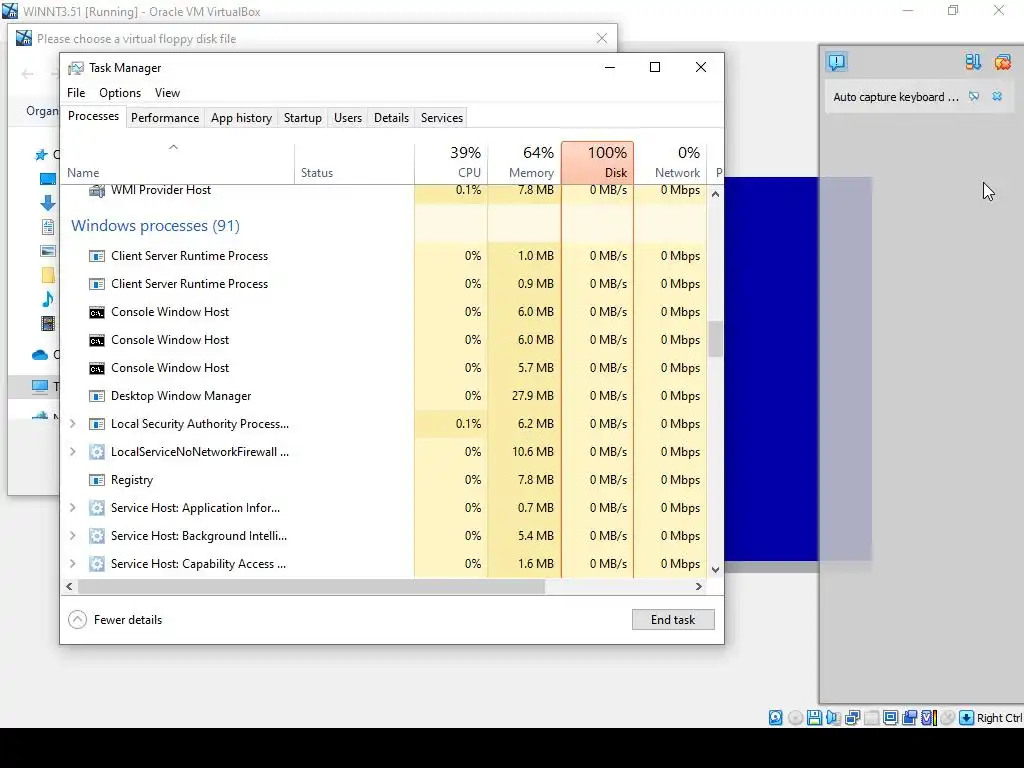The width and height of the screenshot is (1024, 768).
Task: Sort by the Status column header
Action: tap(354, 163)
